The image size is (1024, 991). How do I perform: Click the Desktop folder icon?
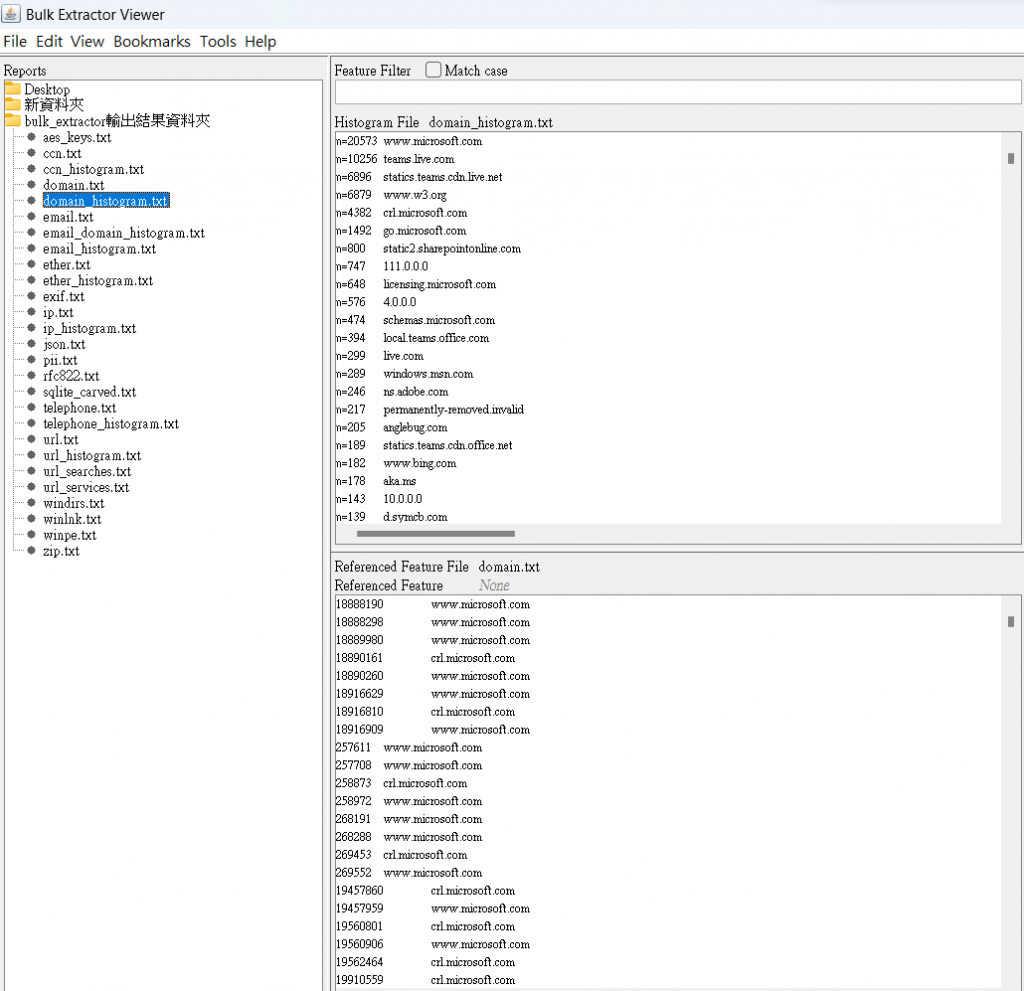(13, 88)
